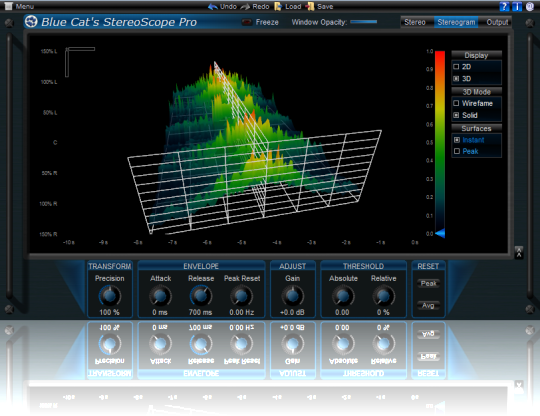Screen dimensions: 540x416
Task: Click the Release knob
Action: pos(201,296)
